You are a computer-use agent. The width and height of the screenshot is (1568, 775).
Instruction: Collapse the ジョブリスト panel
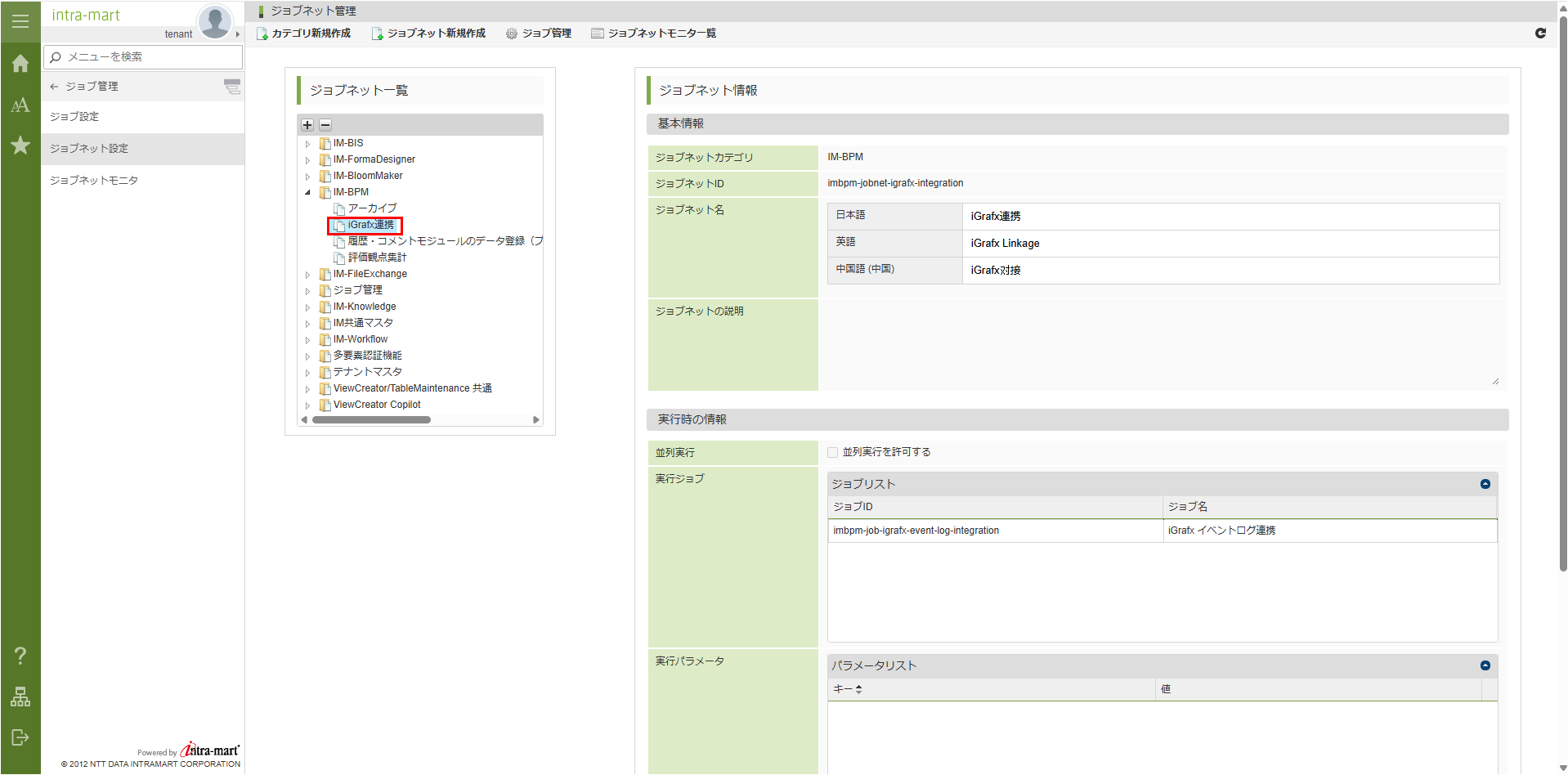1485,484
